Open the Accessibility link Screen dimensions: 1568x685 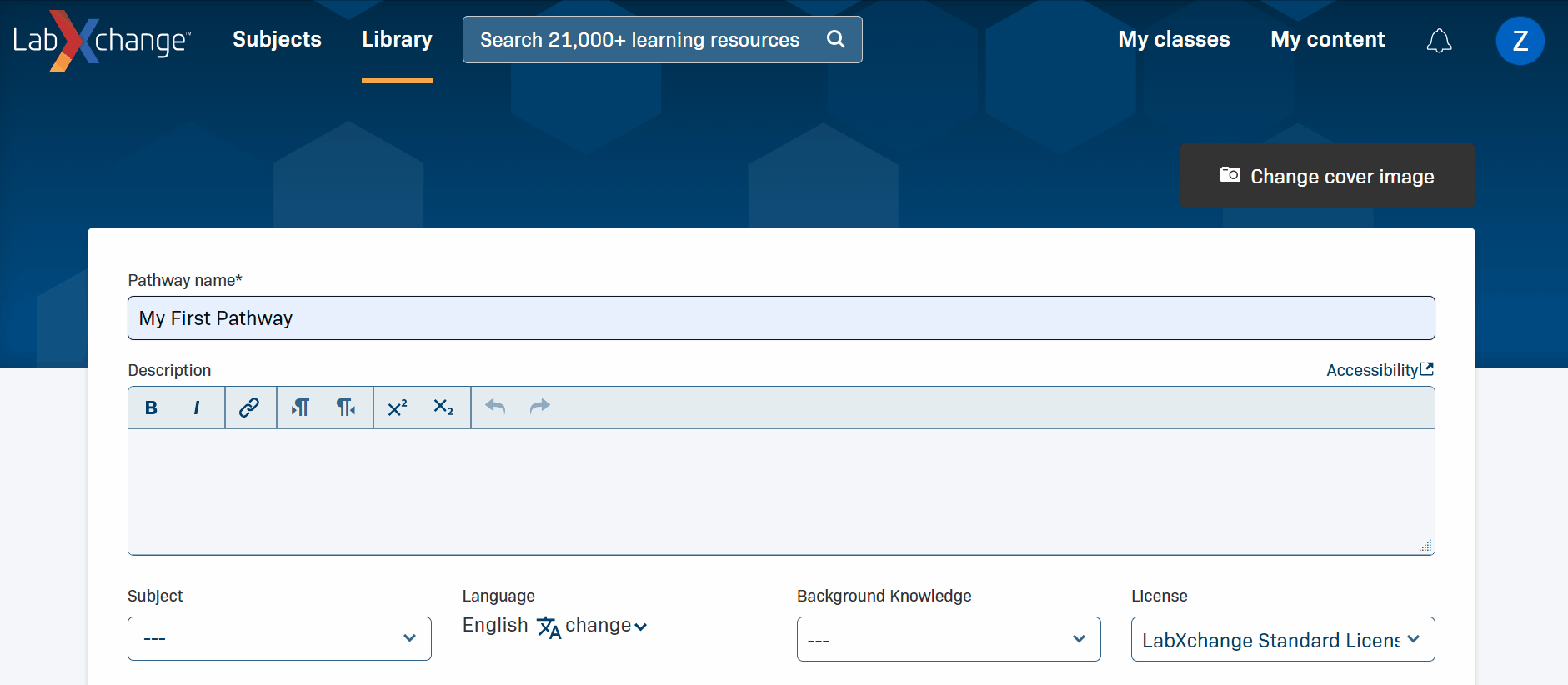click(x=1379, y=370)
